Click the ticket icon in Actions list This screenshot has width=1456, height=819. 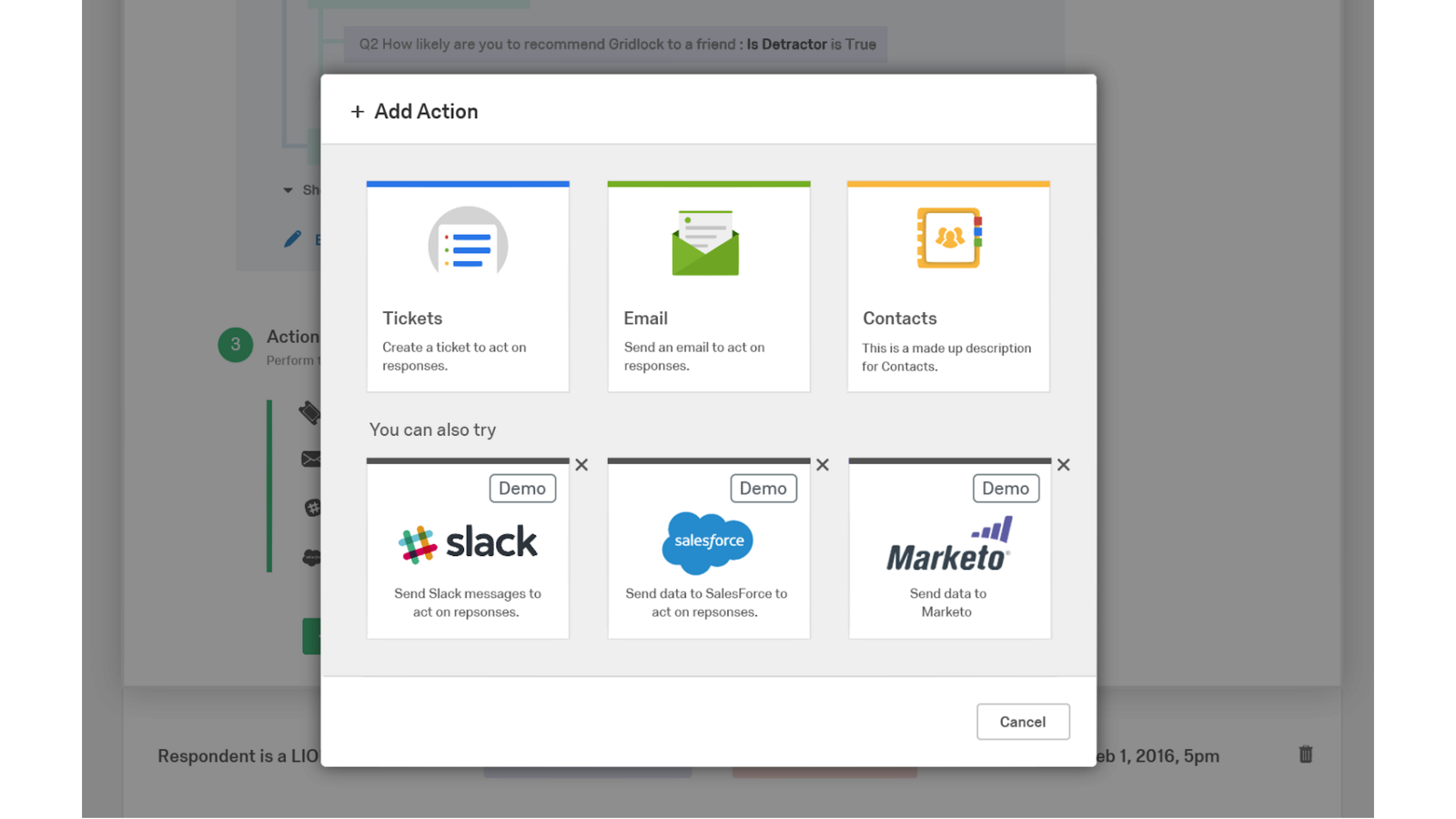309,412
